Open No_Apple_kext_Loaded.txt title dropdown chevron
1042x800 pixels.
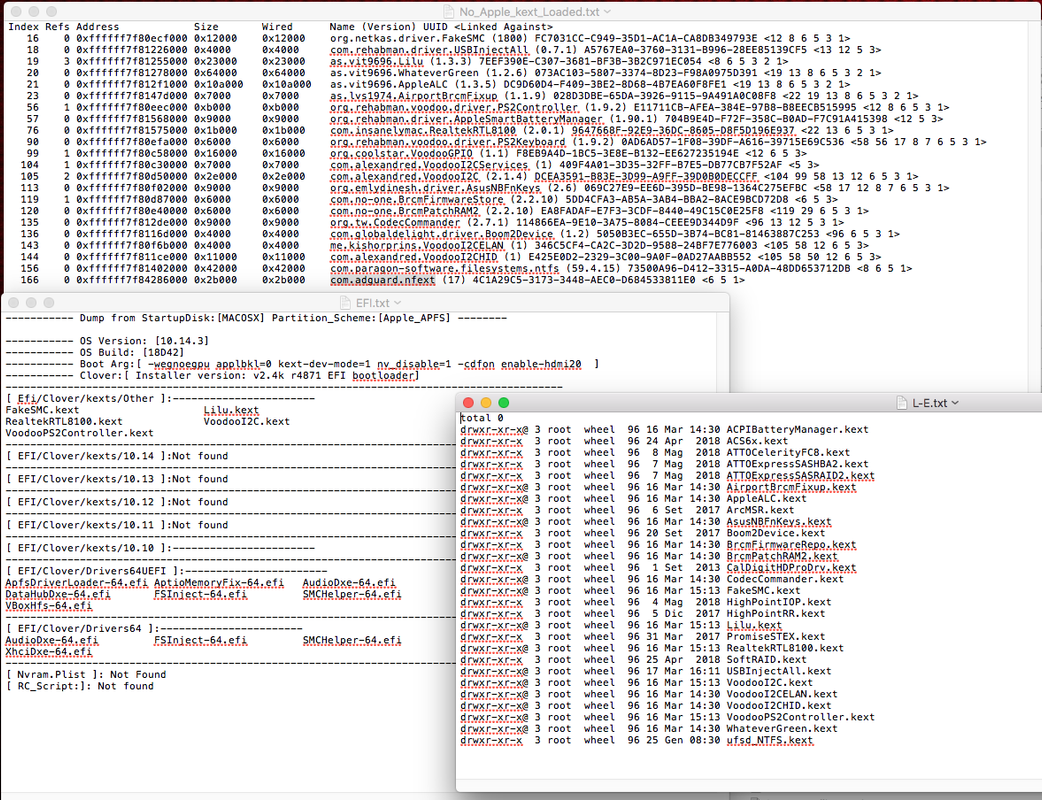point(607,12)
